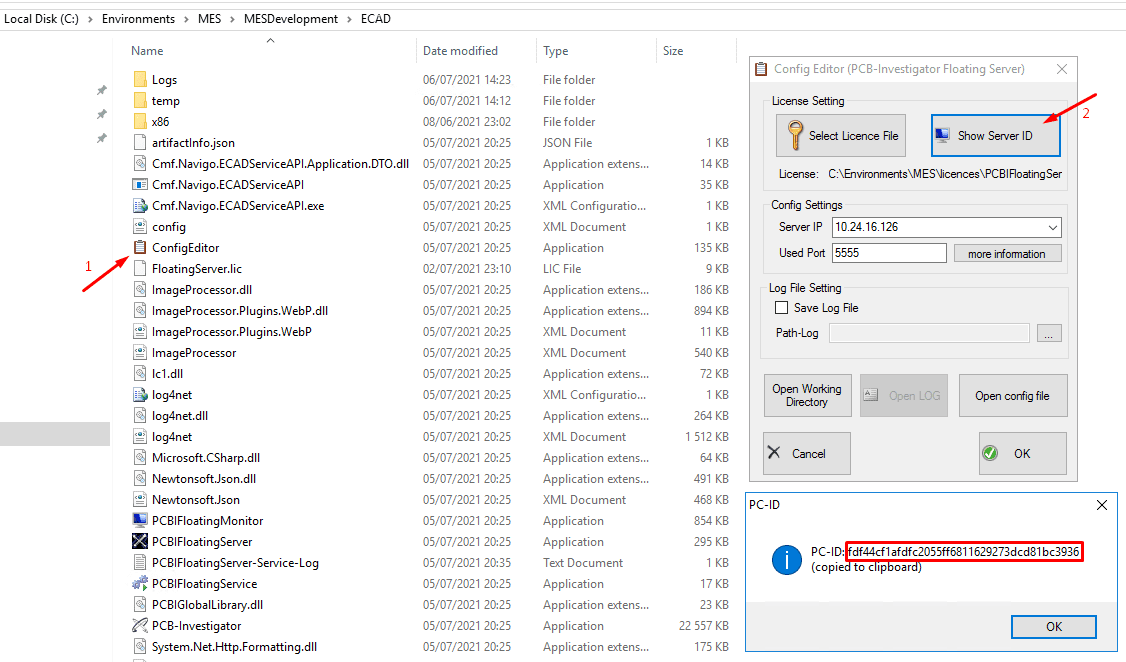The height and width of the screenshot is (662, 1126).
Task: Click the PCBIGlobalLibrary.dll file icon
Action: click(140, 605)
